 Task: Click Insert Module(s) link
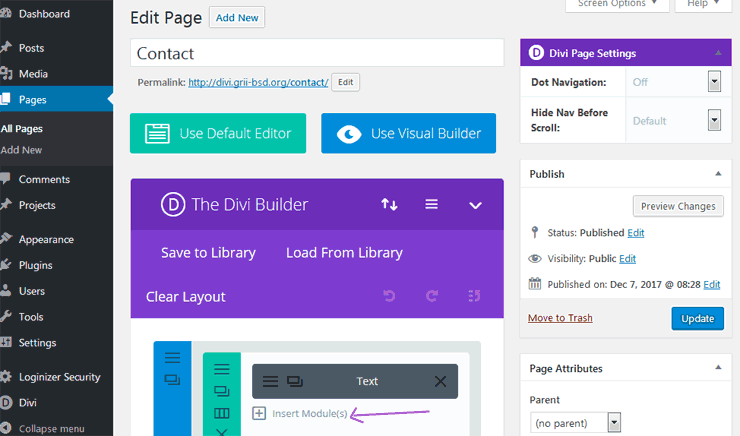click(310, 413)
